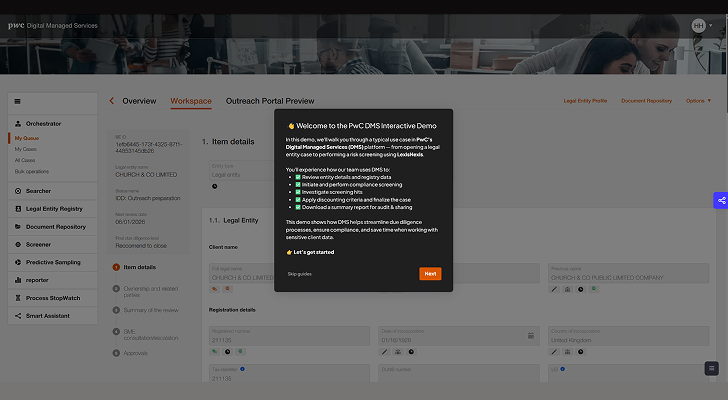Click the Tax identifier input field
The width and height of the screenshot is (728, 400).
click(289, 374)
